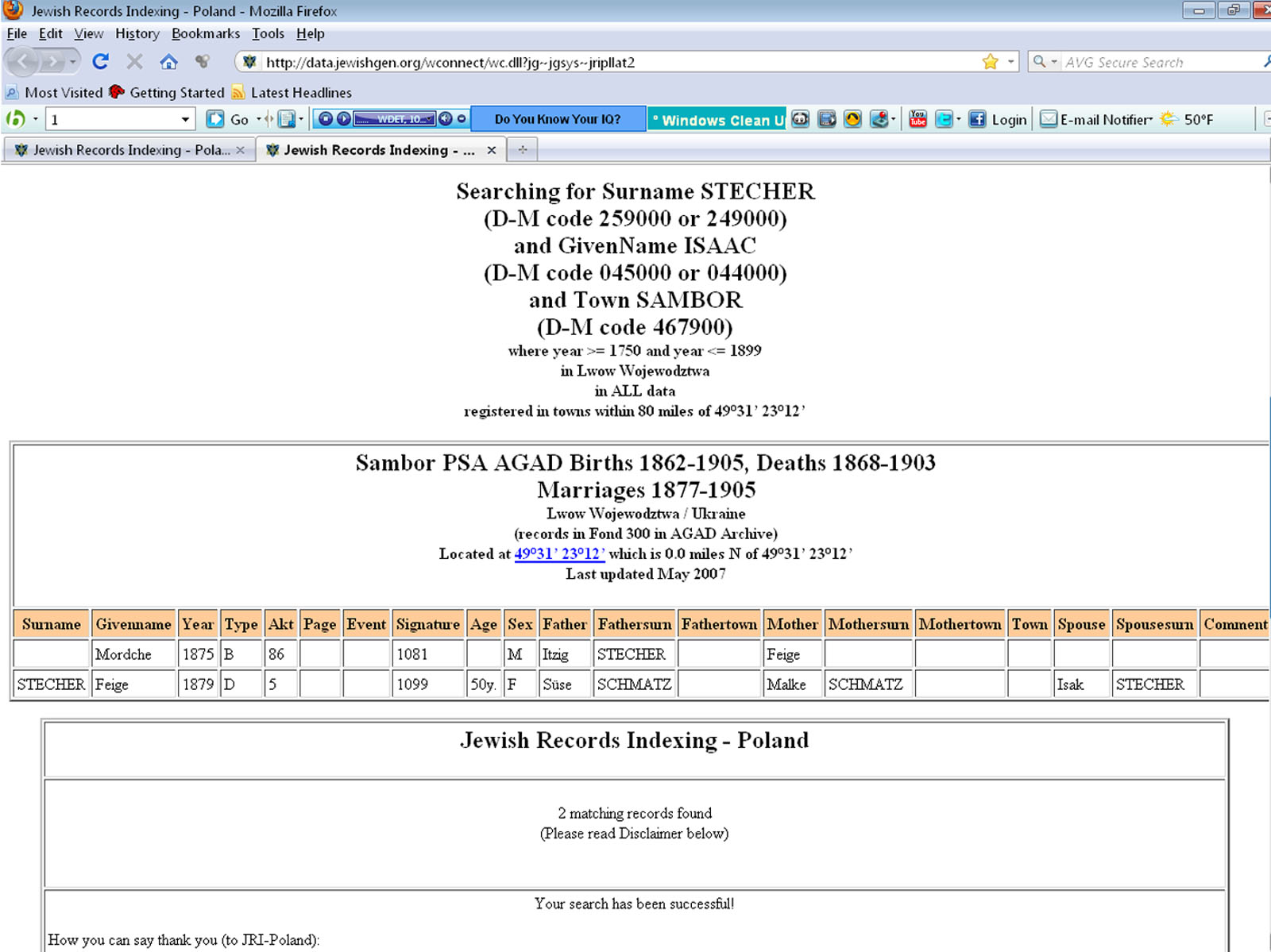The image size is (1271, 952).
Task: Click the Forward navigation arrow
Action: [52, 61]
